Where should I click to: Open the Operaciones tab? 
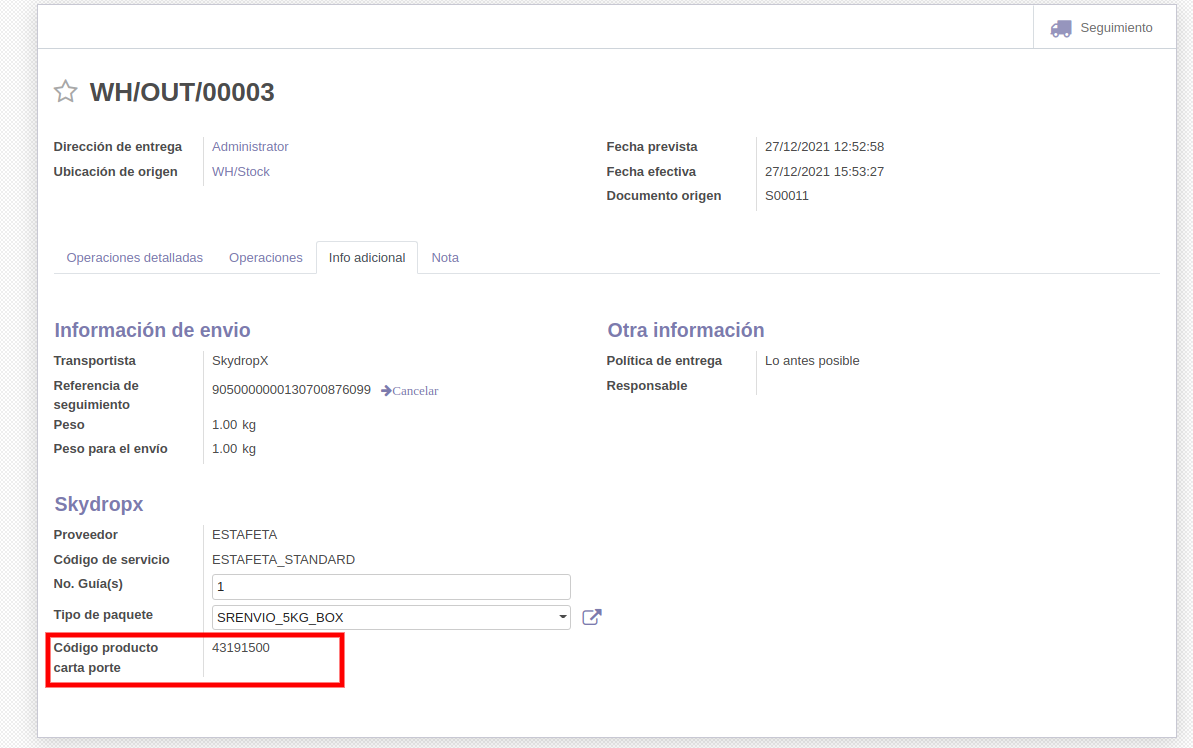pos(265,258)
